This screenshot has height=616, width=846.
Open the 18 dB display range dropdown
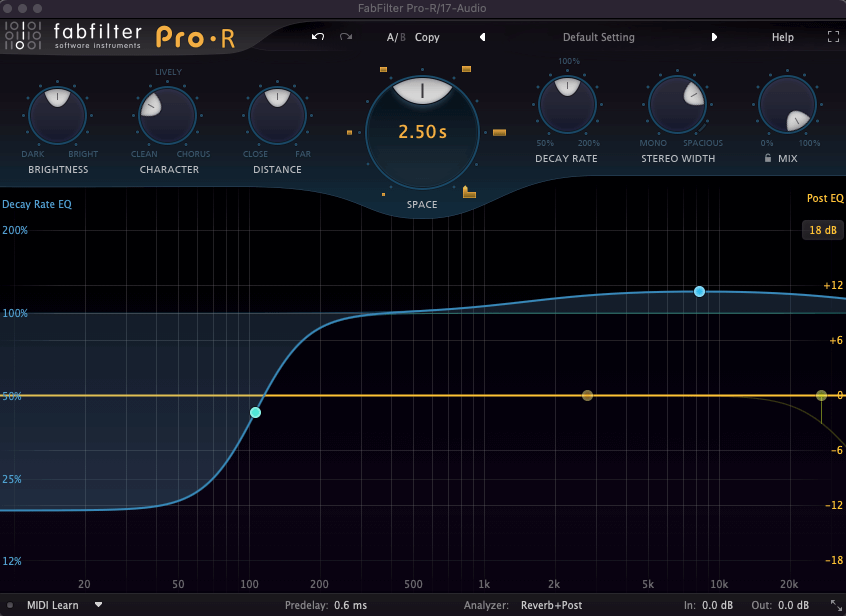[x=823, y=230]
